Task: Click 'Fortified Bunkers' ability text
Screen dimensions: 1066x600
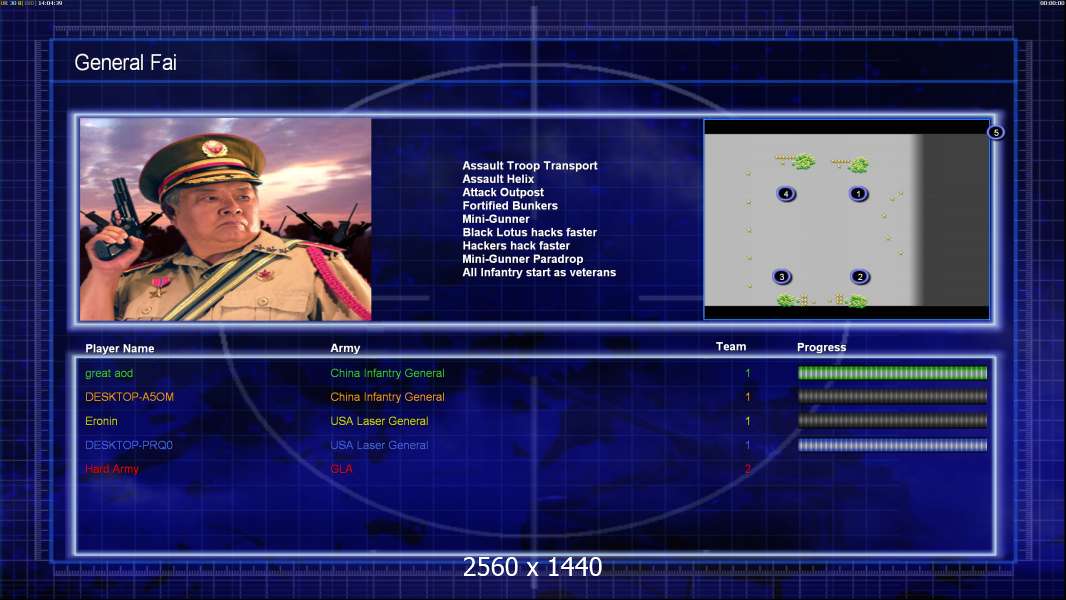Action: click(510, 205)
